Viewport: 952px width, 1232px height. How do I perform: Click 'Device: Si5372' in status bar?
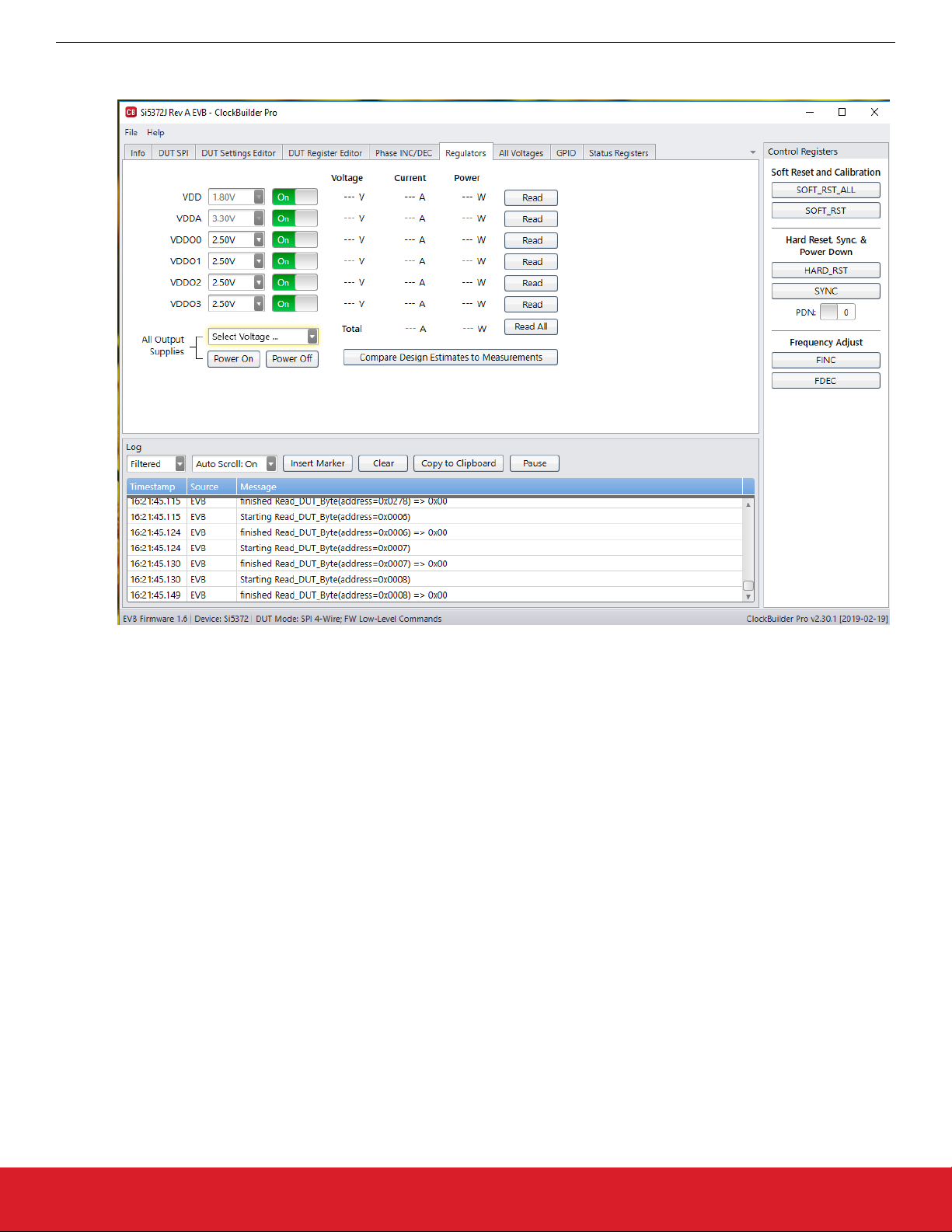point(221,619)
